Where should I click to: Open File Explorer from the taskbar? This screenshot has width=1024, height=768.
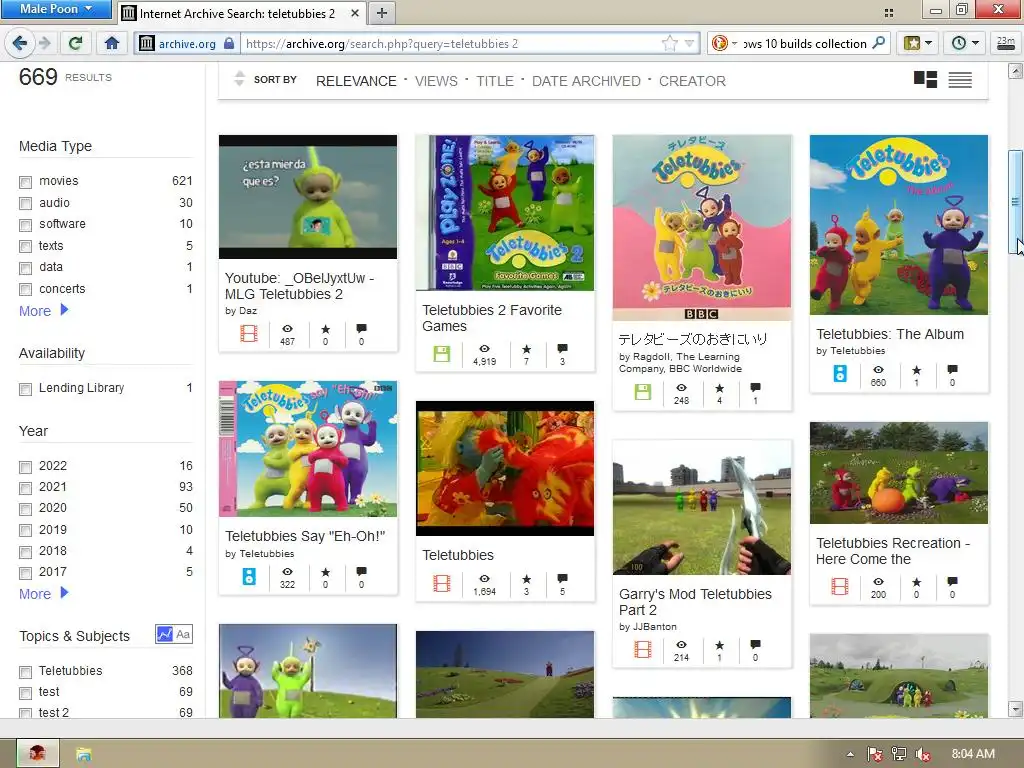pos(84,754)
